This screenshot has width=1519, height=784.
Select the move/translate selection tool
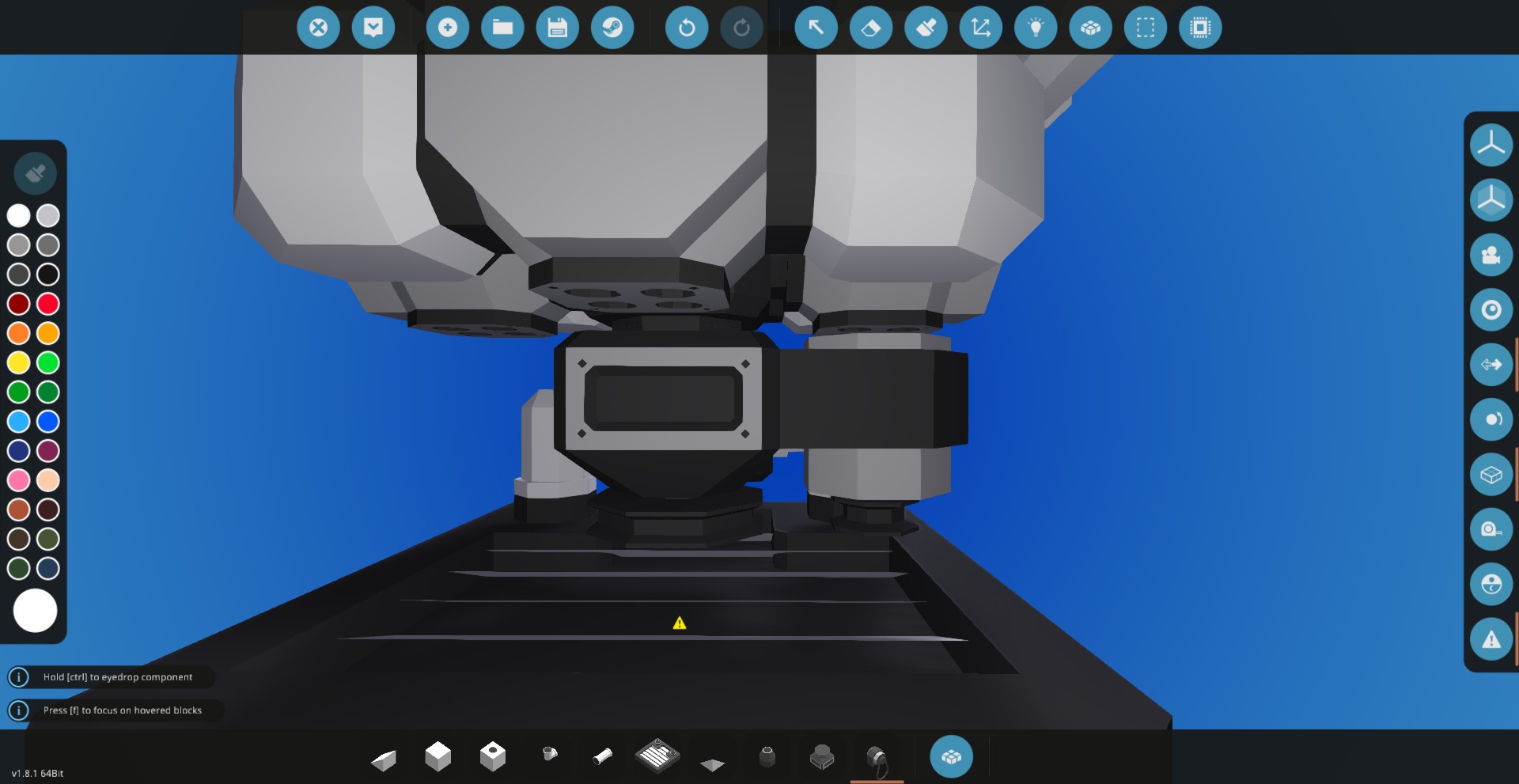click(x=981, y=28)
